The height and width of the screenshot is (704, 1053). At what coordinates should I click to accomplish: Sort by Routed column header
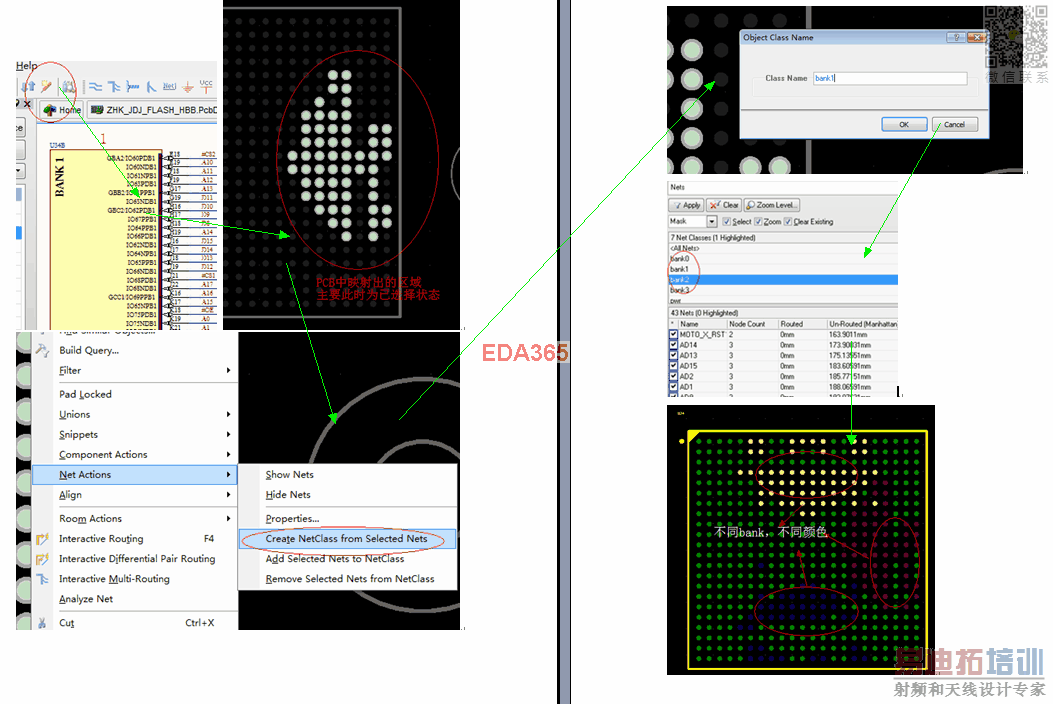tap(802, 324)
